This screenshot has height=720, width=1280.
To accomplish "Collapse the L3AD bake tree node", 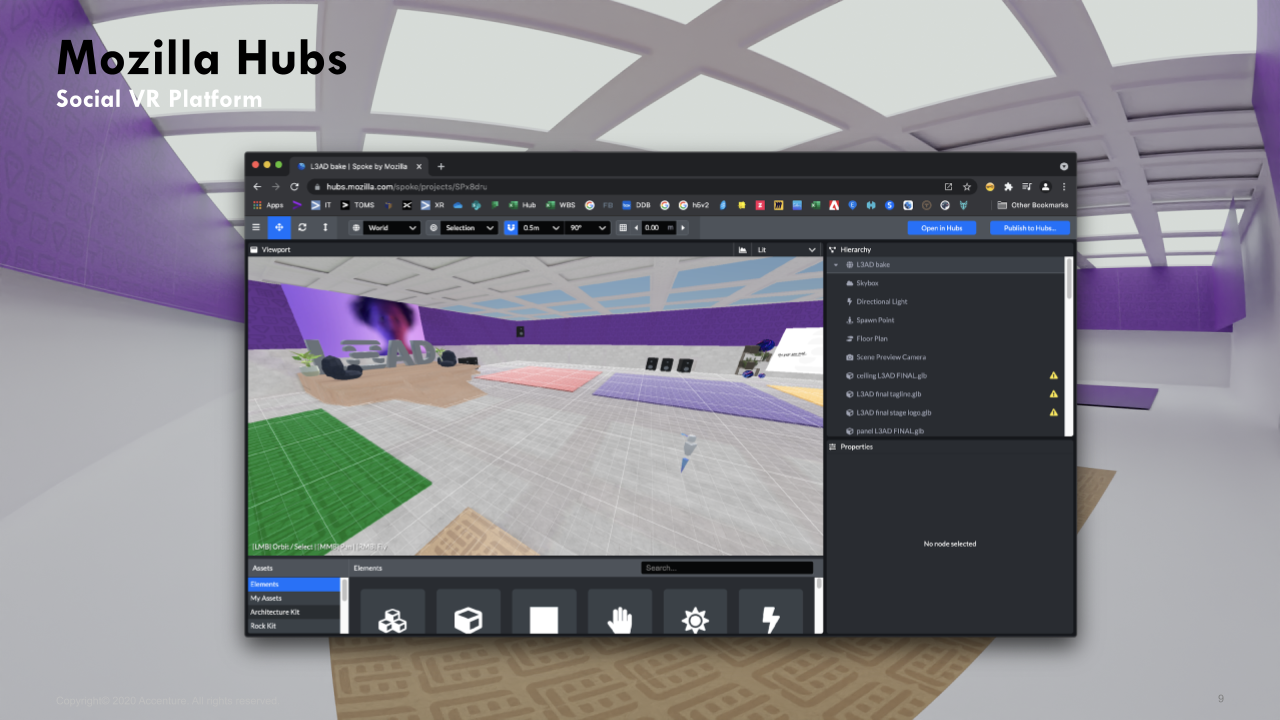I will [x=836, y=265].
